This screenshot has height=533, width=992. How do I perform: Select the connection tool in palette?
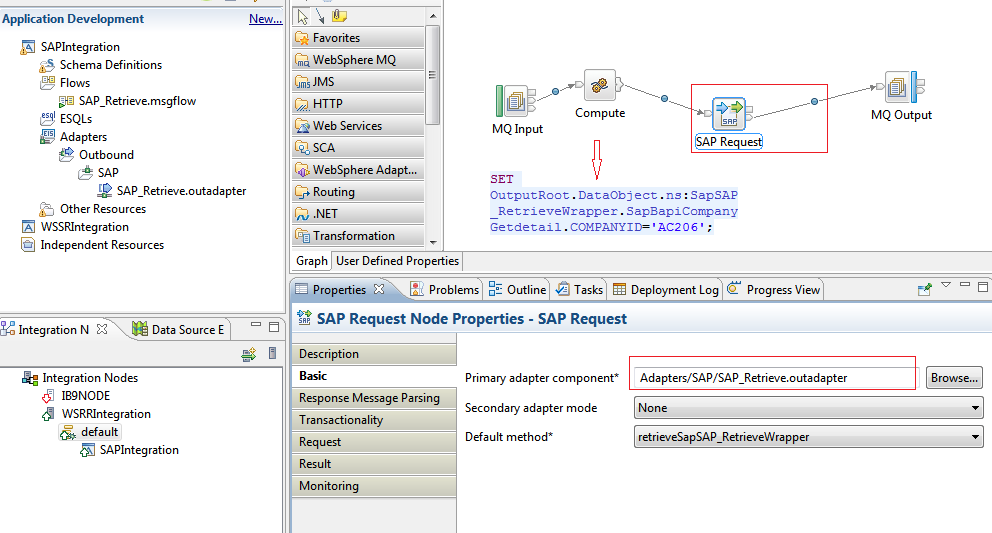tap(320, 16)
